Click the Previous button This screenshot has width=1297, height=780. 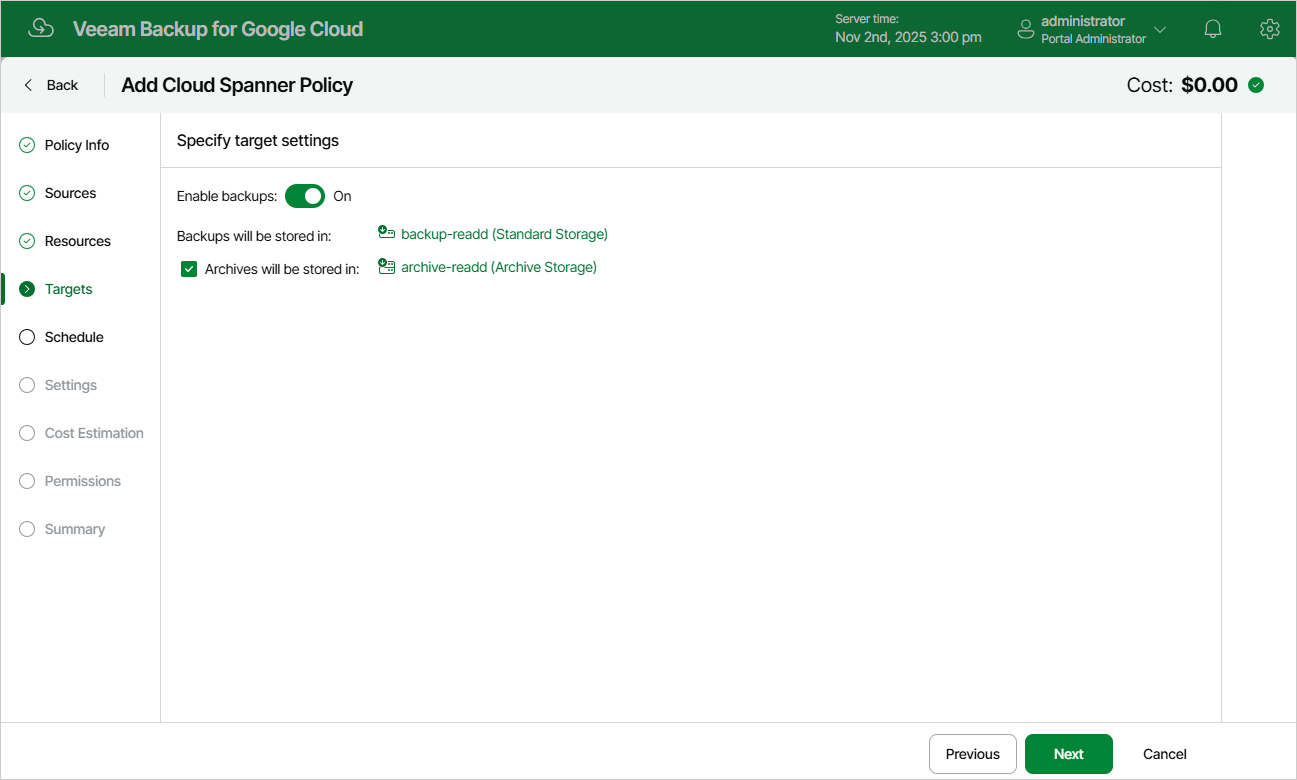click(973, 754)
